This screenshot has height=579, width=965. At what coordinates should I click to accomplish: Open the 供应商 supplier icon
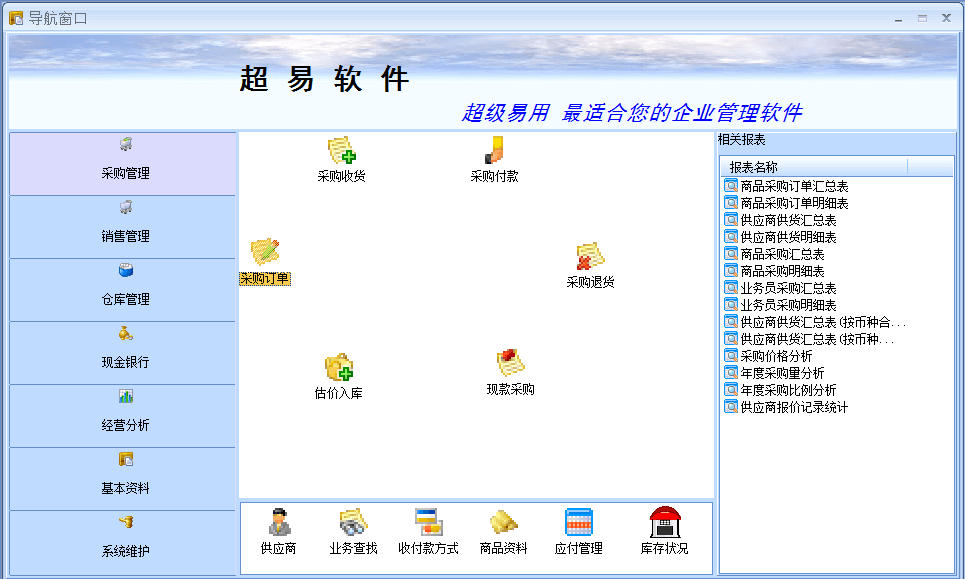pyautogui.click(x=278, y=524)
